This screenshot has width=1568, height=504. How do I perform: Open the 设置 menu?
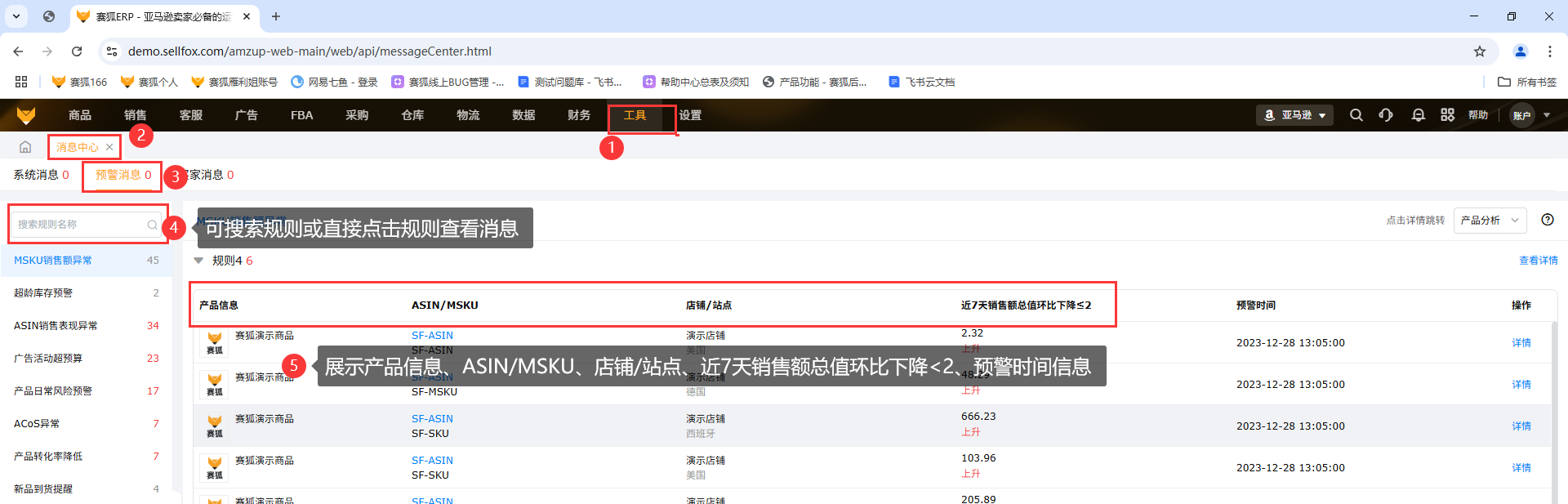click(690, 115)
